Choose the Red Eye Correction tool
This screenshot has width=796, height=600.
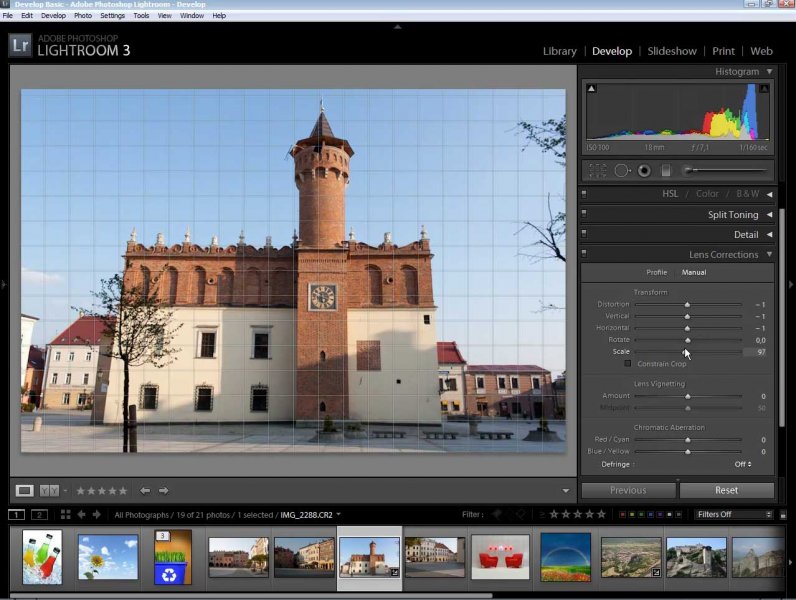[x=644, y=171]
